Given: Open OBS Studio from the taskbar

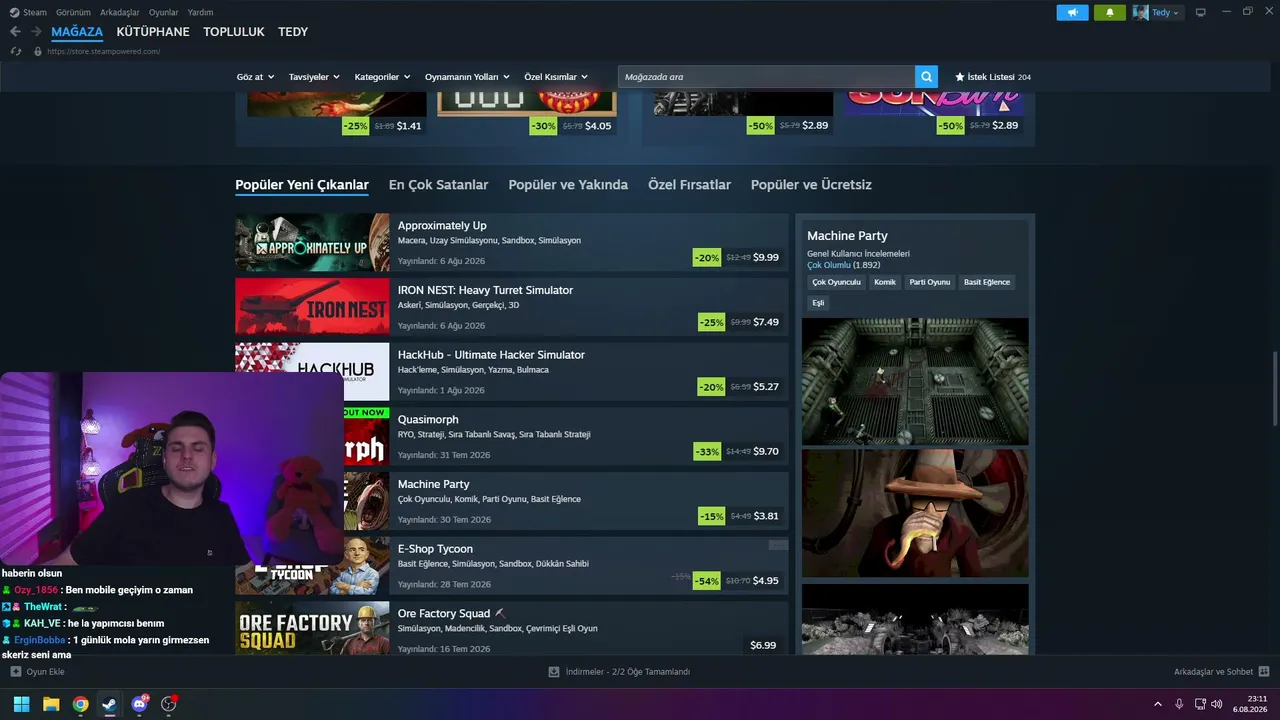Looking at the screenshot, I should (x=168, y=704).
